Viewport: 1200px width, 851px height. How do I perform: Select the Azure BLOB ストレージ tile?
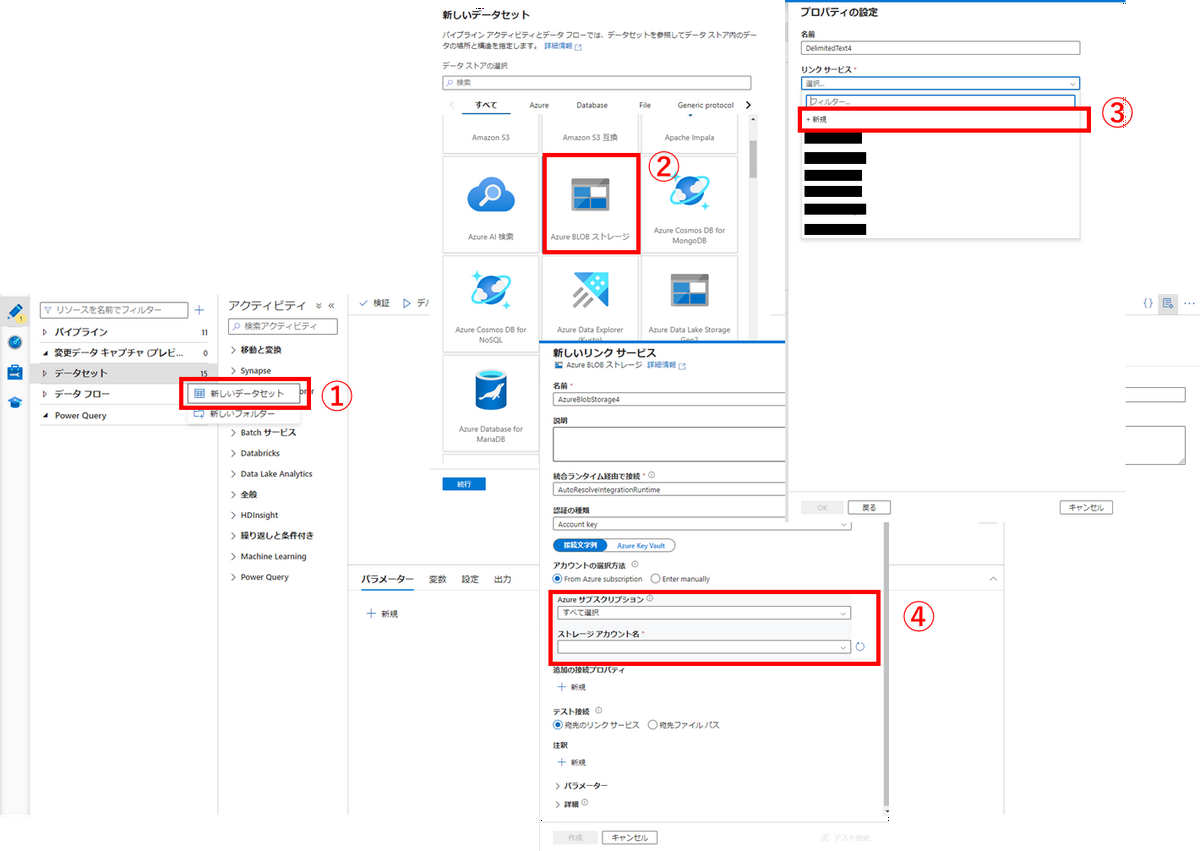tap(590, 203)
